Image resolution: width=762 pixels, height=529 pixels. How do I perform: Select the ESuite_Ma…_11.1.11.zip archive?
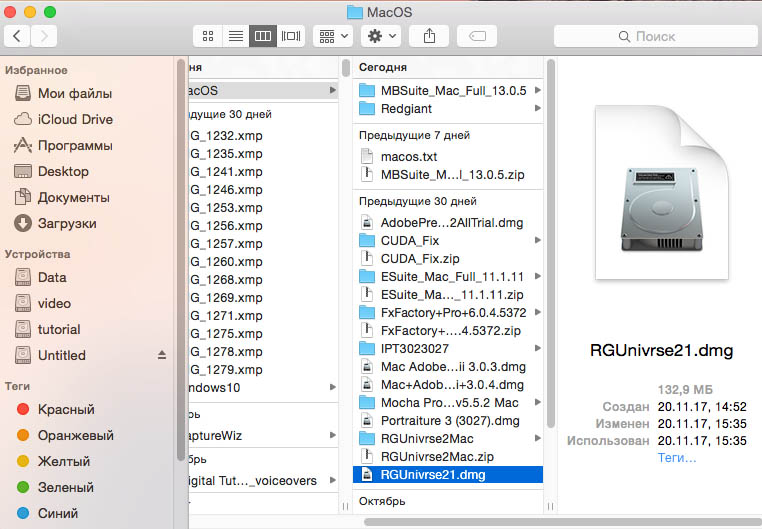click(448, 294)
